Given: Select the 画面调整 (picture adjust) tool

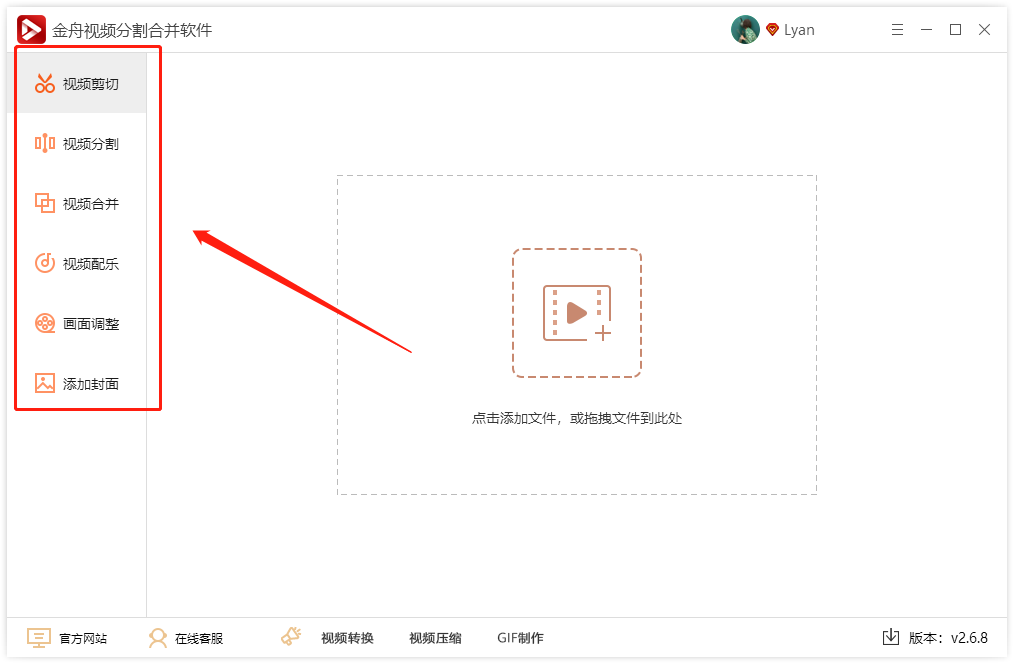Looking at the screenshot, I should pyautogui.click(x=75, y=323).
